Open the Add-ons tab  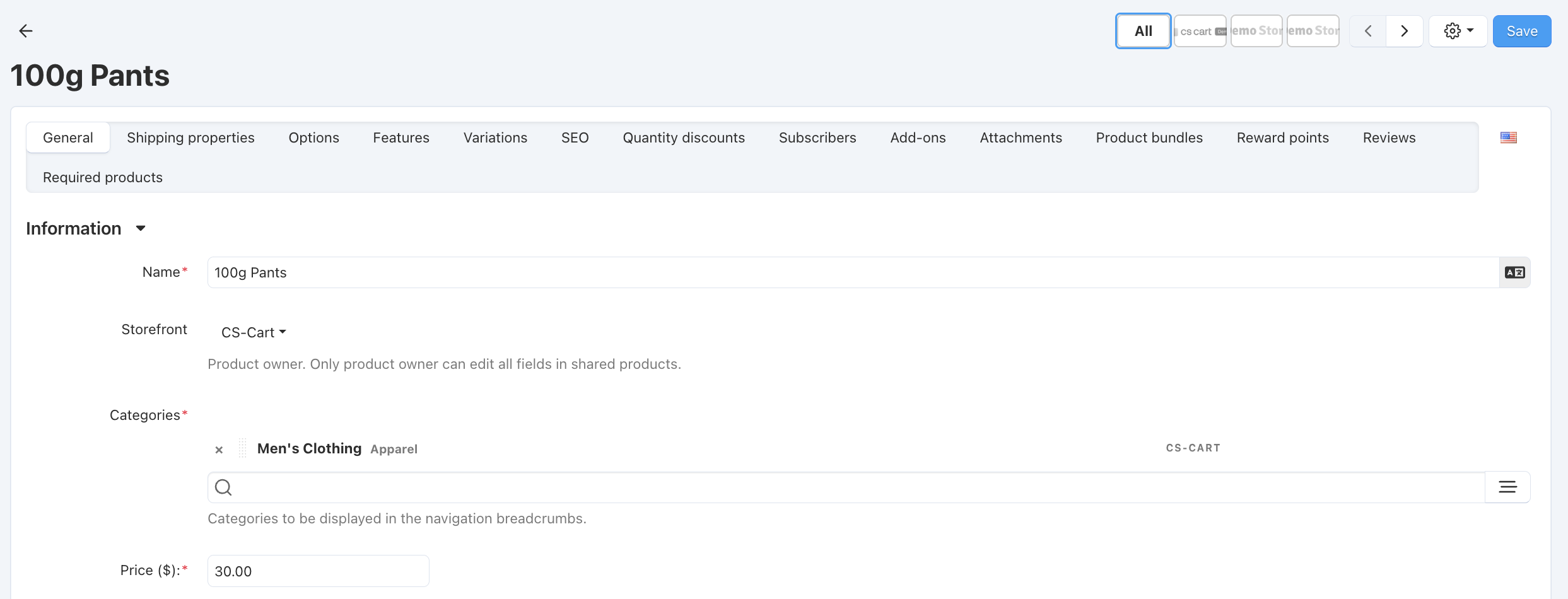[918, 137]
